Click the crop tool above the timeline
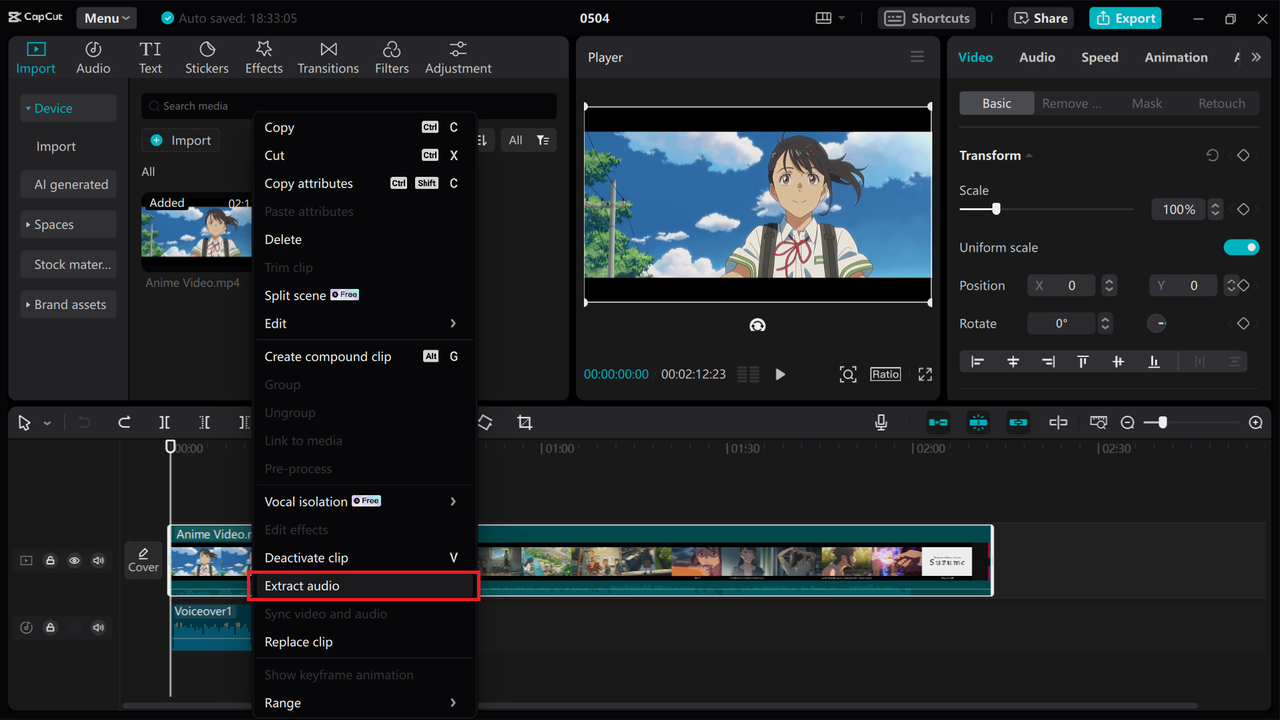Screen dimensions: 1280x720 (525, 422)
